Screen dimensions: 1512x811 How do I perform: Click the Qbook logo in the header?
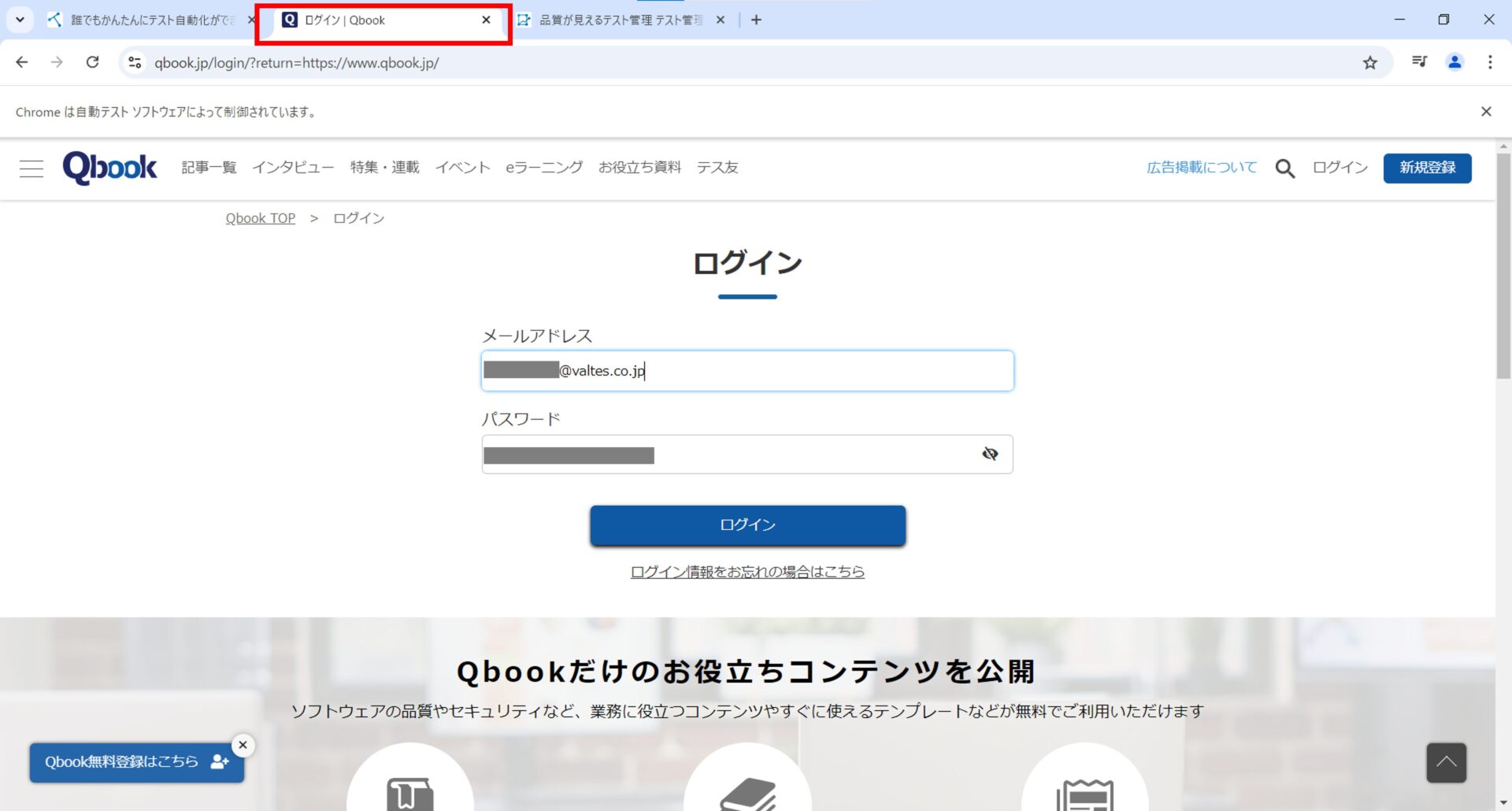(x=110, y=168)
